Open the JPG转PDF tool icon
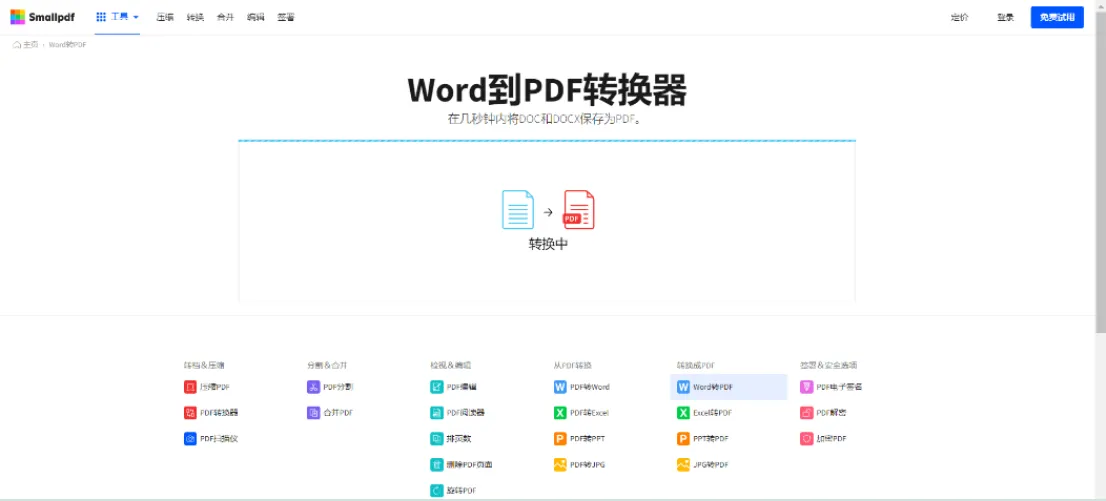This screenshot has height=501, width=1106. pyautogui.click(x=683, y=465)
